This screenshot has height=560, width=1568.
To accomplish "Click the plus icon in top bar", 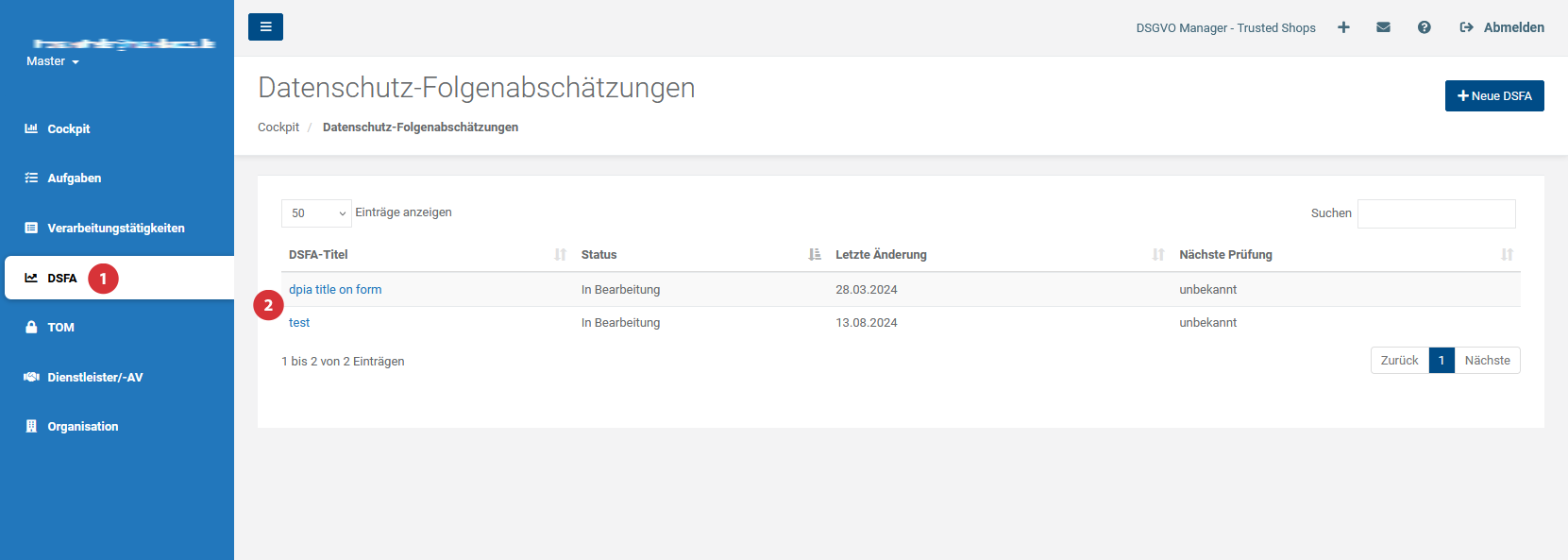I will [1343, 27].
